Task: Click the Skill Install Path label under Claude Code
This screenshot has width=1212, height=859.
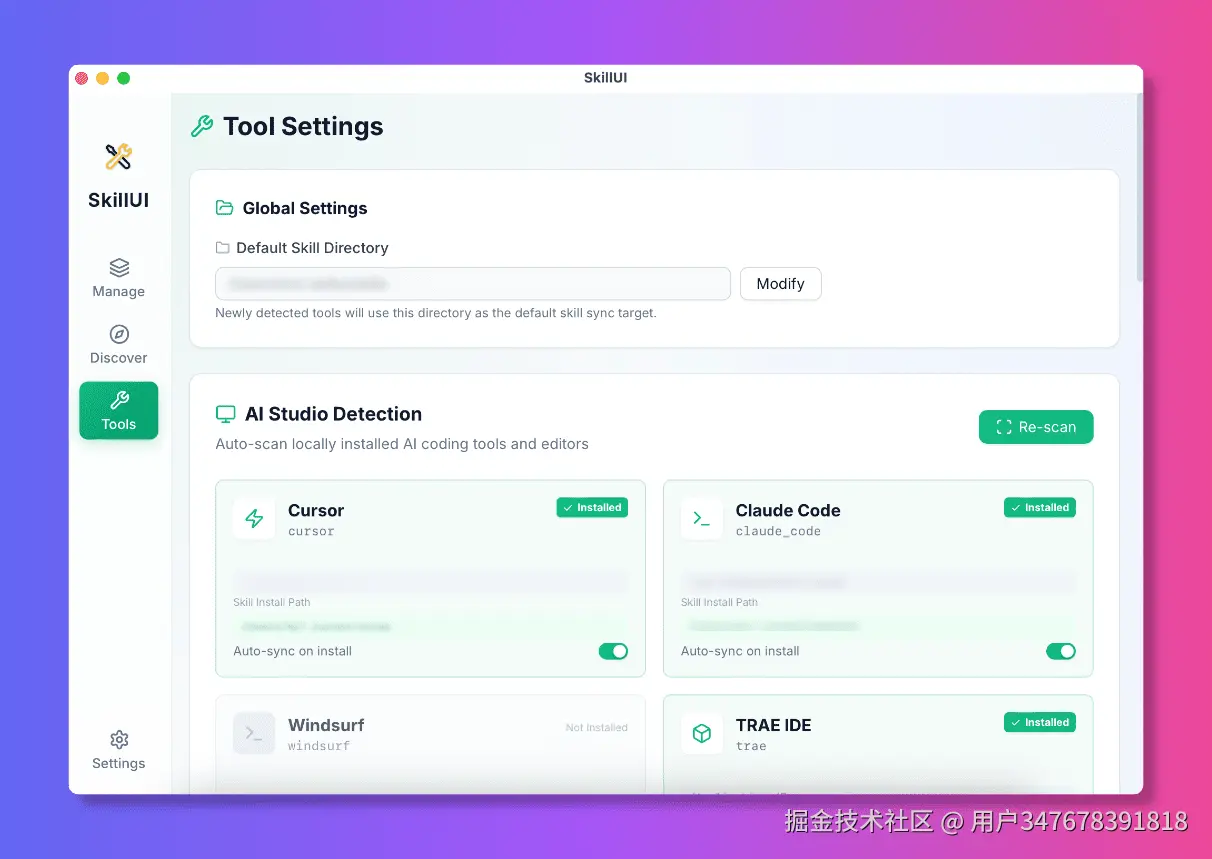Action: coord(719,603)
